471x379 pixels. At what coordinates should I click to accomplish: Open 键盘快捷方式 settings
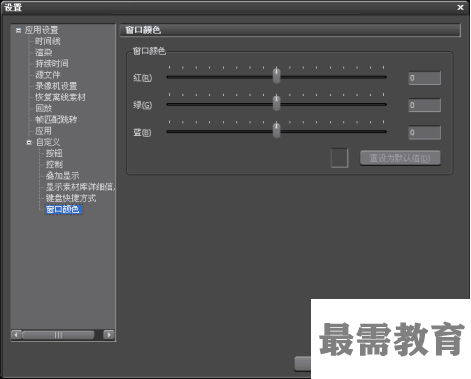point(71,198)
